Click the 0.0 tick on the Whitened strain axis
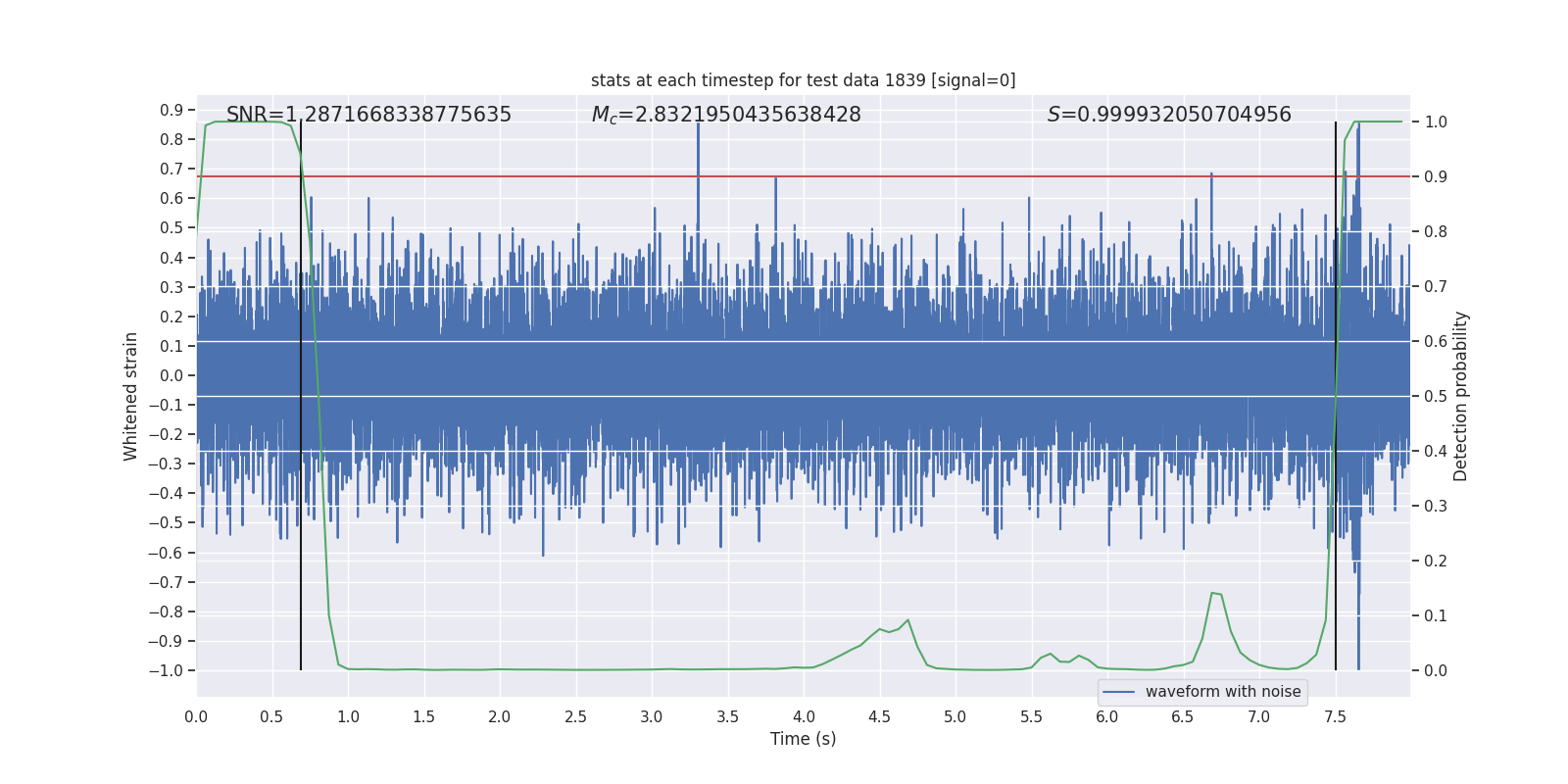The height and width of the screenshot is (784, 1568). [x=171, y=375]
